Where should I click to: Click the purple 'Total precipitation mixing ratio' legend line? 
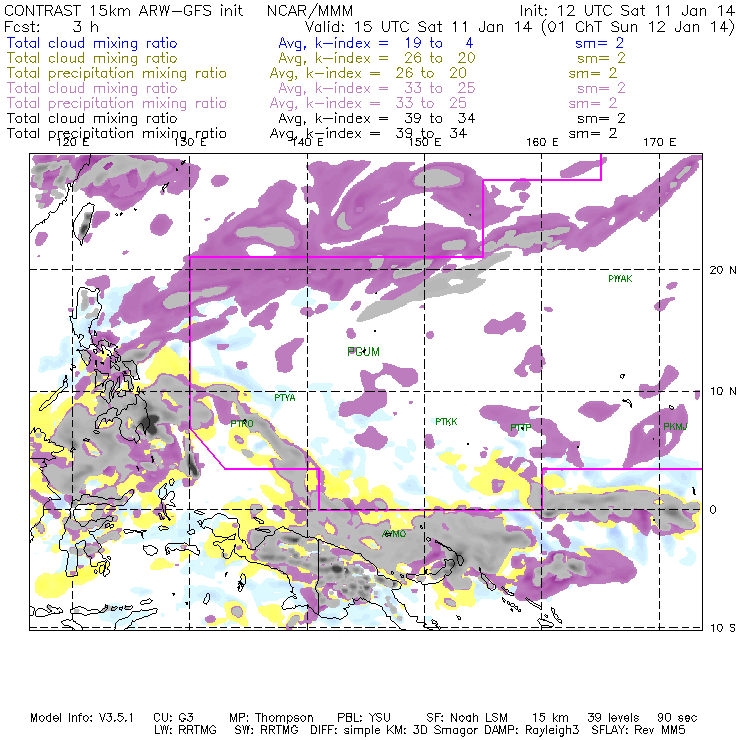117,103
